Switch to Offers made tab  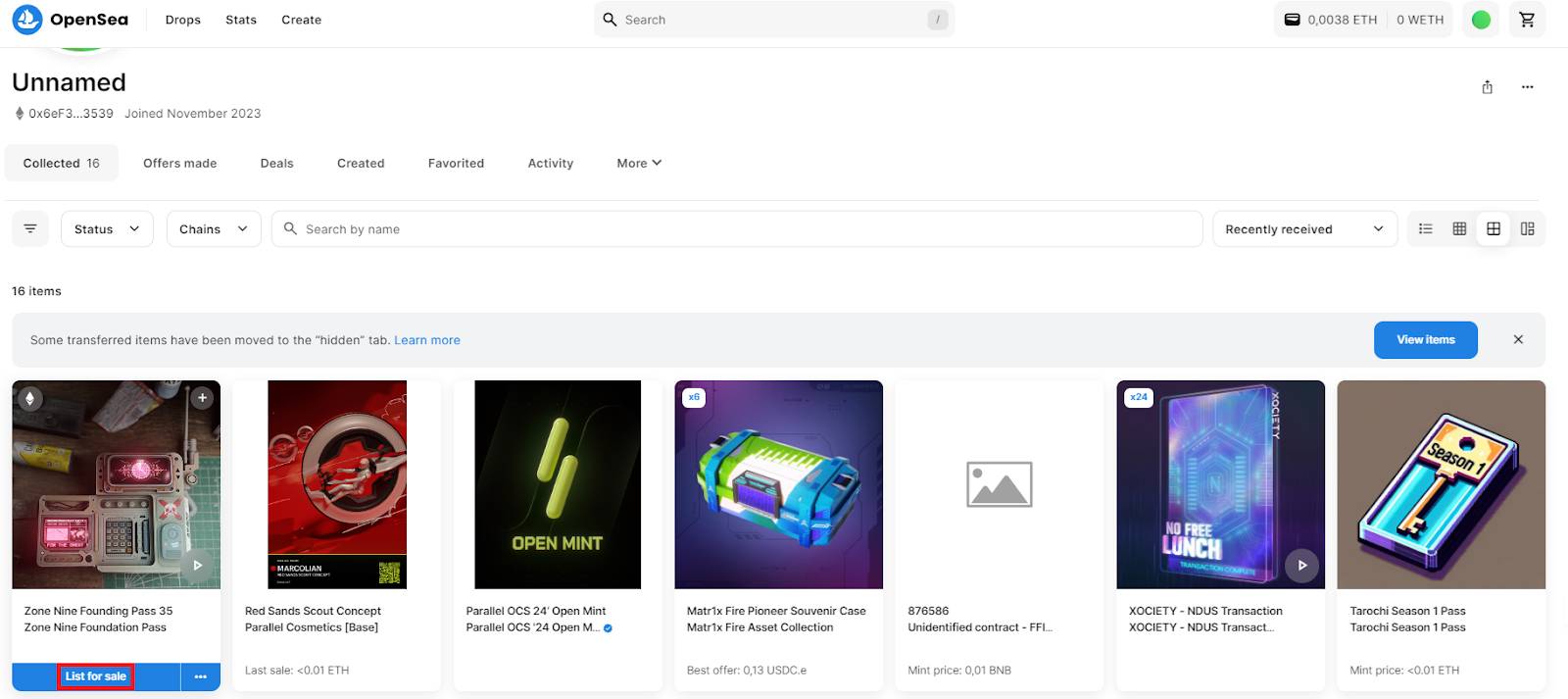coord(180,163)
